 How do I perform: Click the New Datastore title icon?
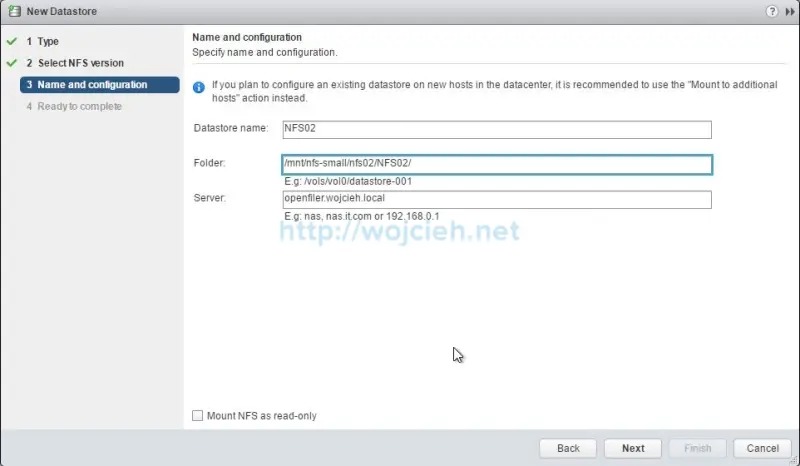(x=14, y=11)
